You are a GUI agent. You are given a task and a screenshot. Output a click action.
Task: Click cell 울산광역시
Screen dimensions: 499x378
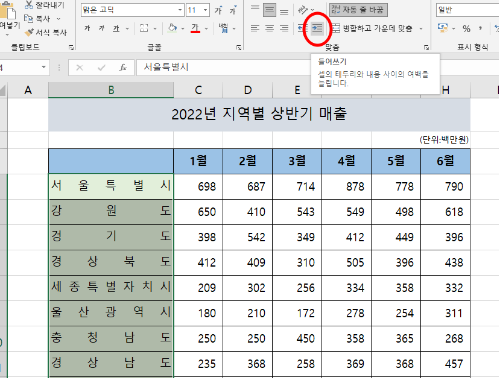111,313
